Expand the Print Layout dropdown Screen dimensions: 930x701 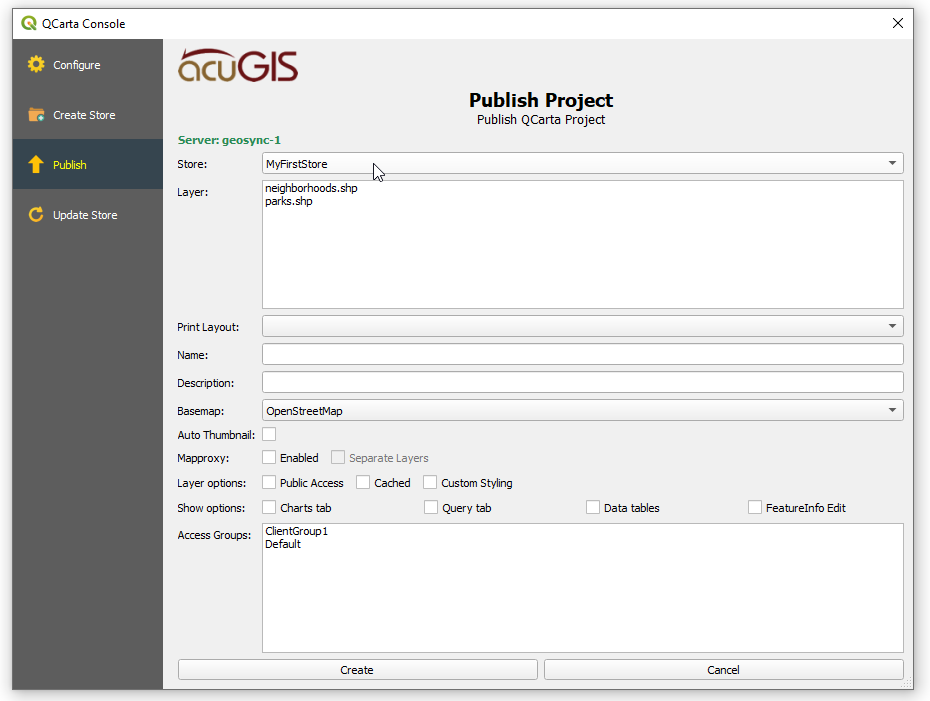coord(582,326)
